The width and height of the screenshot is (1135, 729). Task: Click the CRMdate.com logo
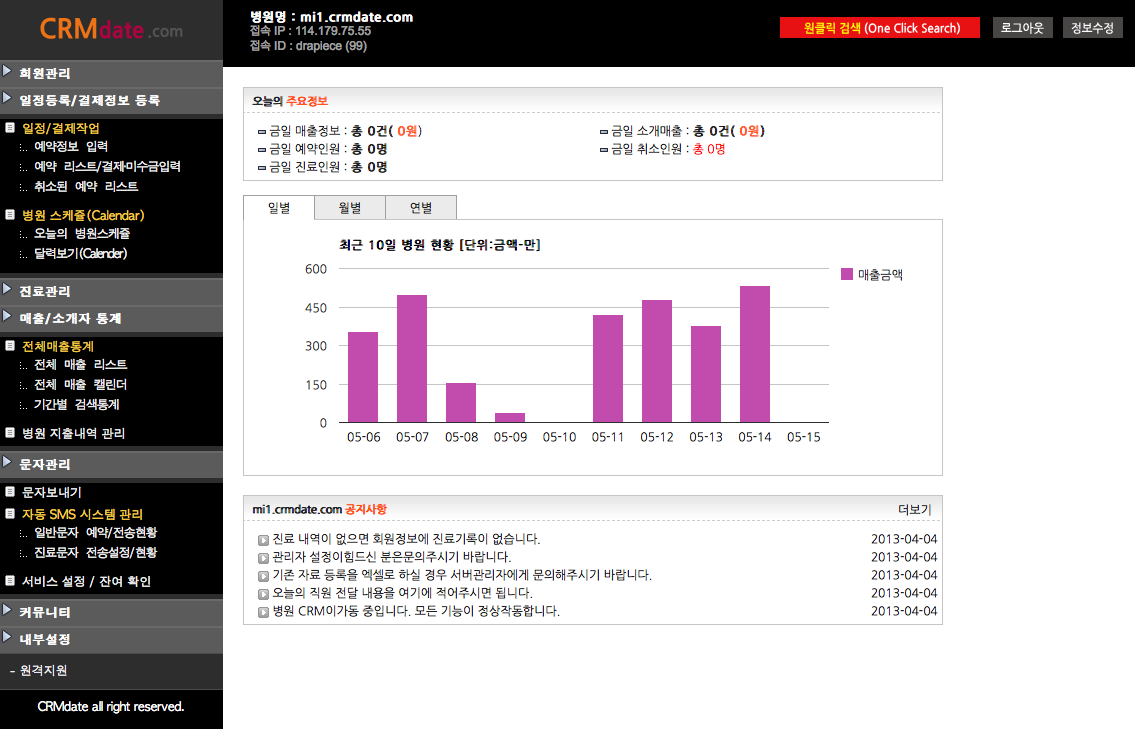(x=111, y=29)
